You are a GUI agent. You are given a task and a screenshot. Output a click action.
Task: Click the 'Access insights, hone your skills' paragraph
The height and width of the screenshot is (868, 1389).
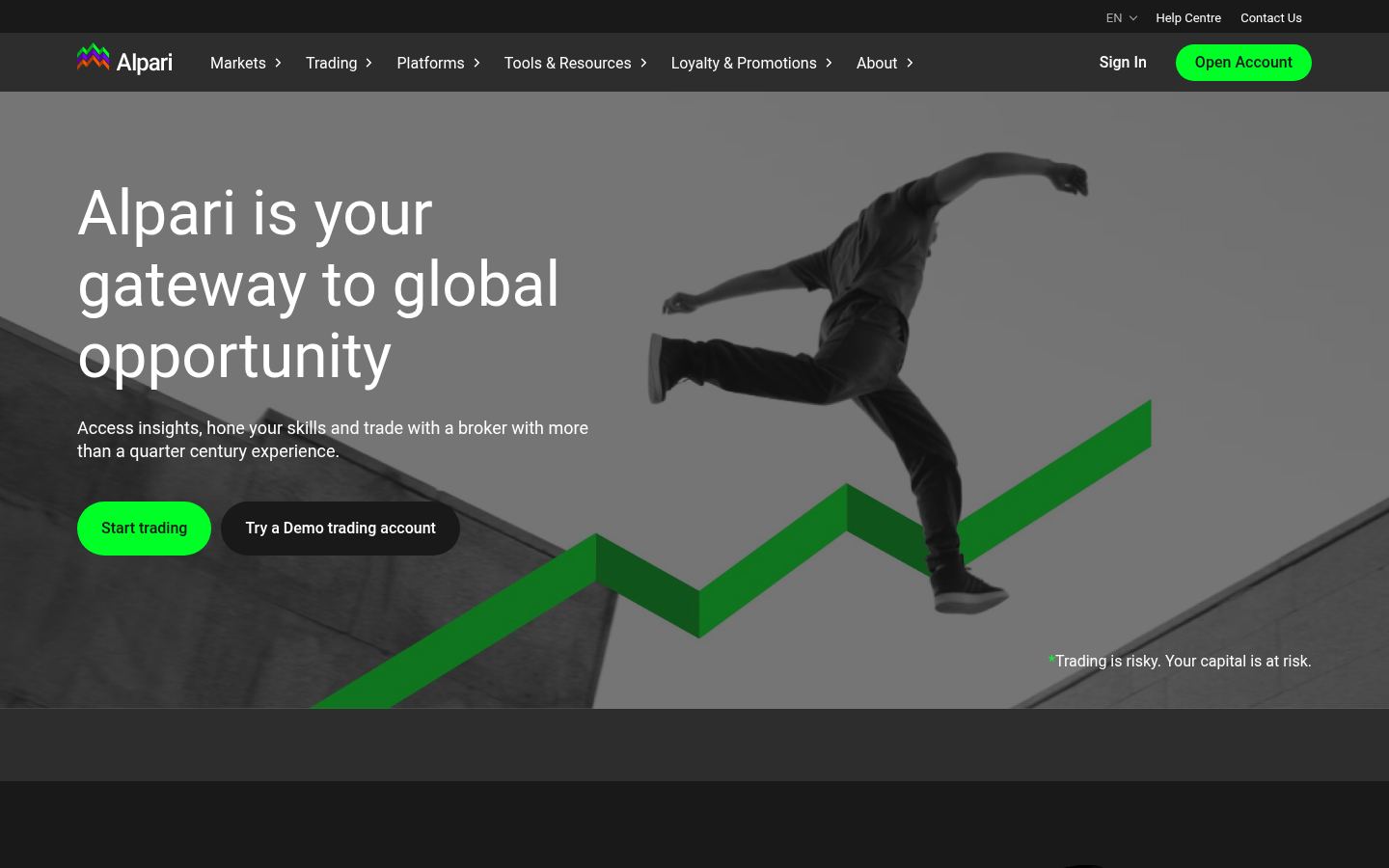point(333,439)
